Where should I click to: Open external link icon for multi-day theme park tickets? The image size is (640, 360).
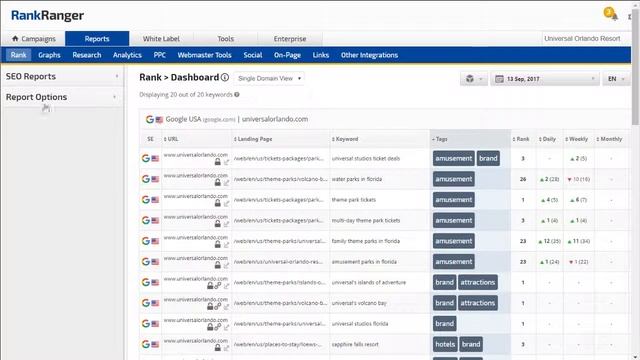pyautogui.click(x=226, y=224)
